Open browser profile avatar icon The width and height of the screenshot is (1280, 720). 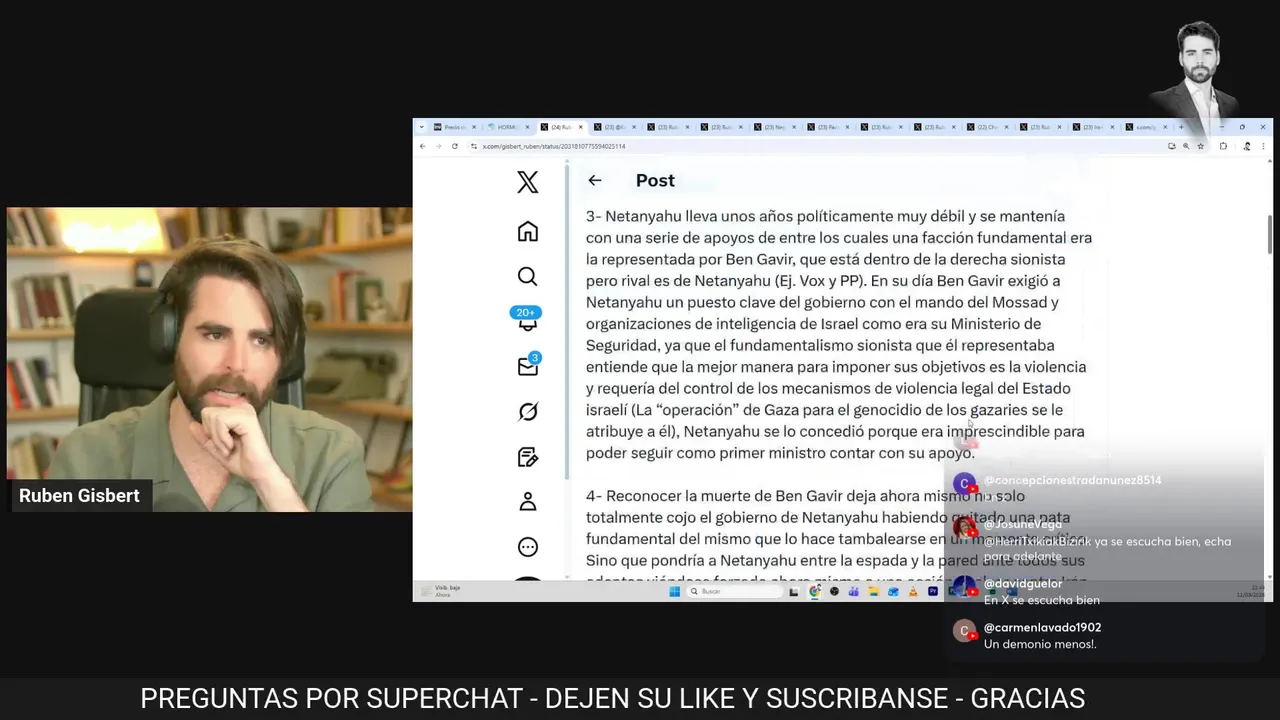[1247, 146]
